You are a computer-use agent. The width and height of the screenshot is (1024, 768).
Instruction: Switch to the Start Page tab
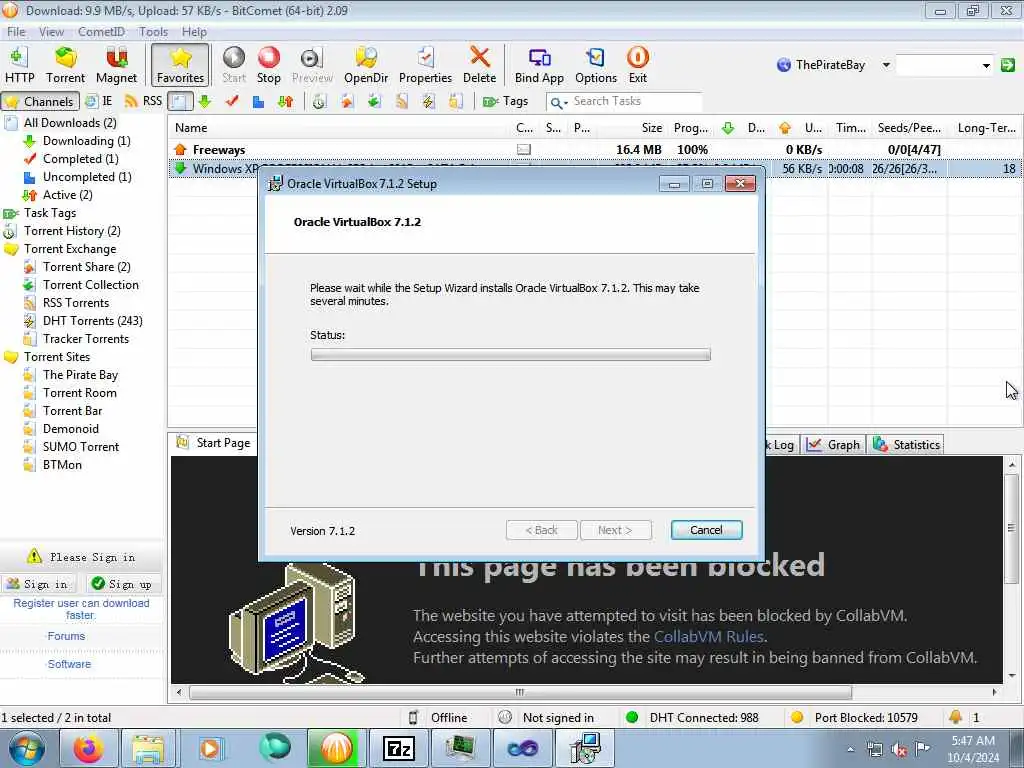214,443
